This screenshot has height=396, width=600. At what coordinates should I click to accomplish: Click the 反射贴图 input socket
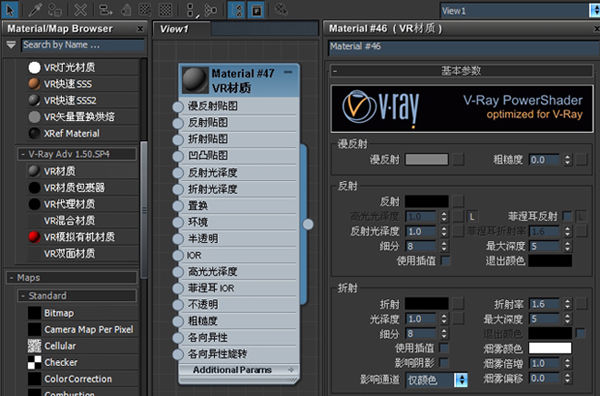(178, 123)
